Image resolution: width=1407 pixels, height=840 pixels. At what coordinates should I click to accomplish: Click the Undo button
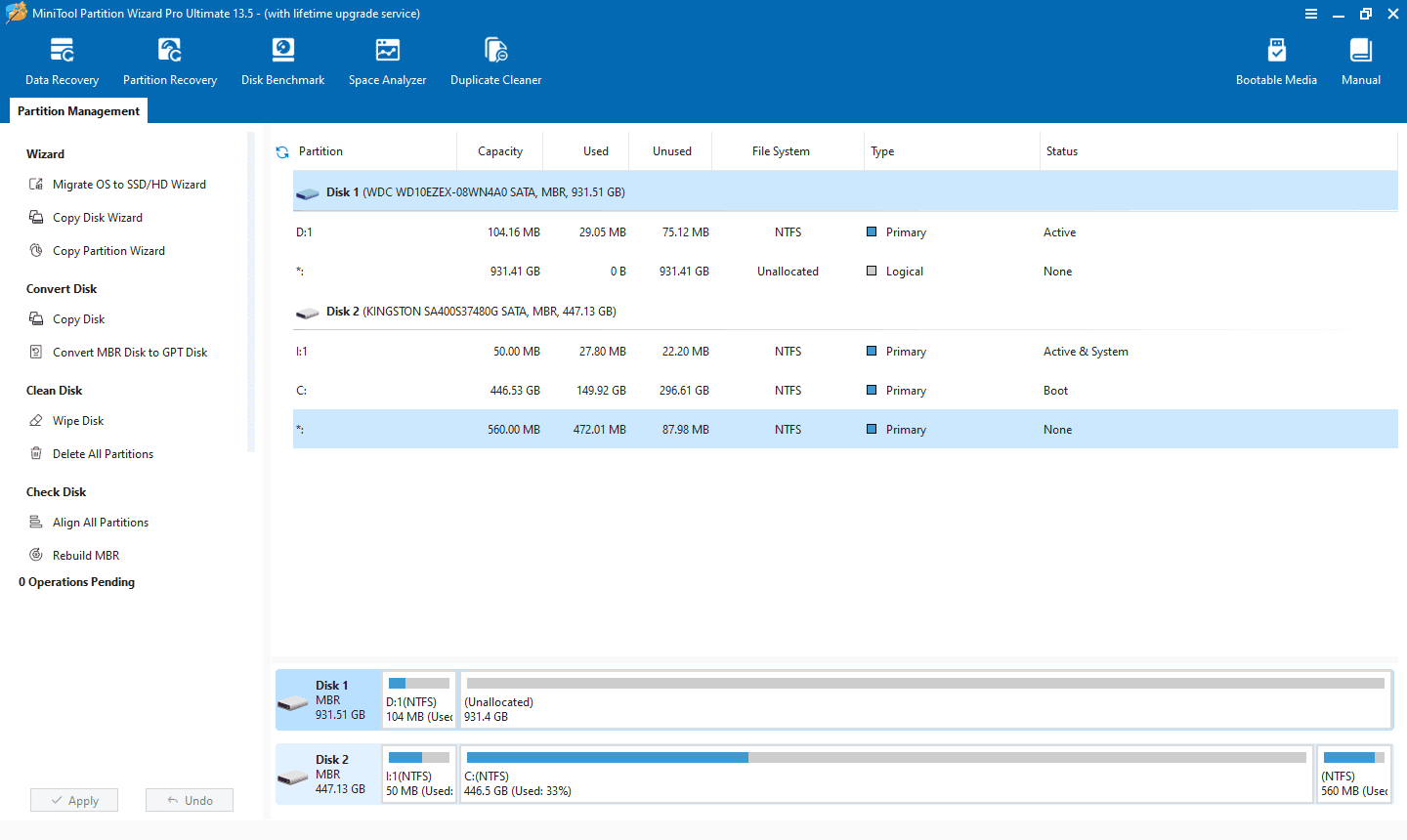tap(189, 799)
